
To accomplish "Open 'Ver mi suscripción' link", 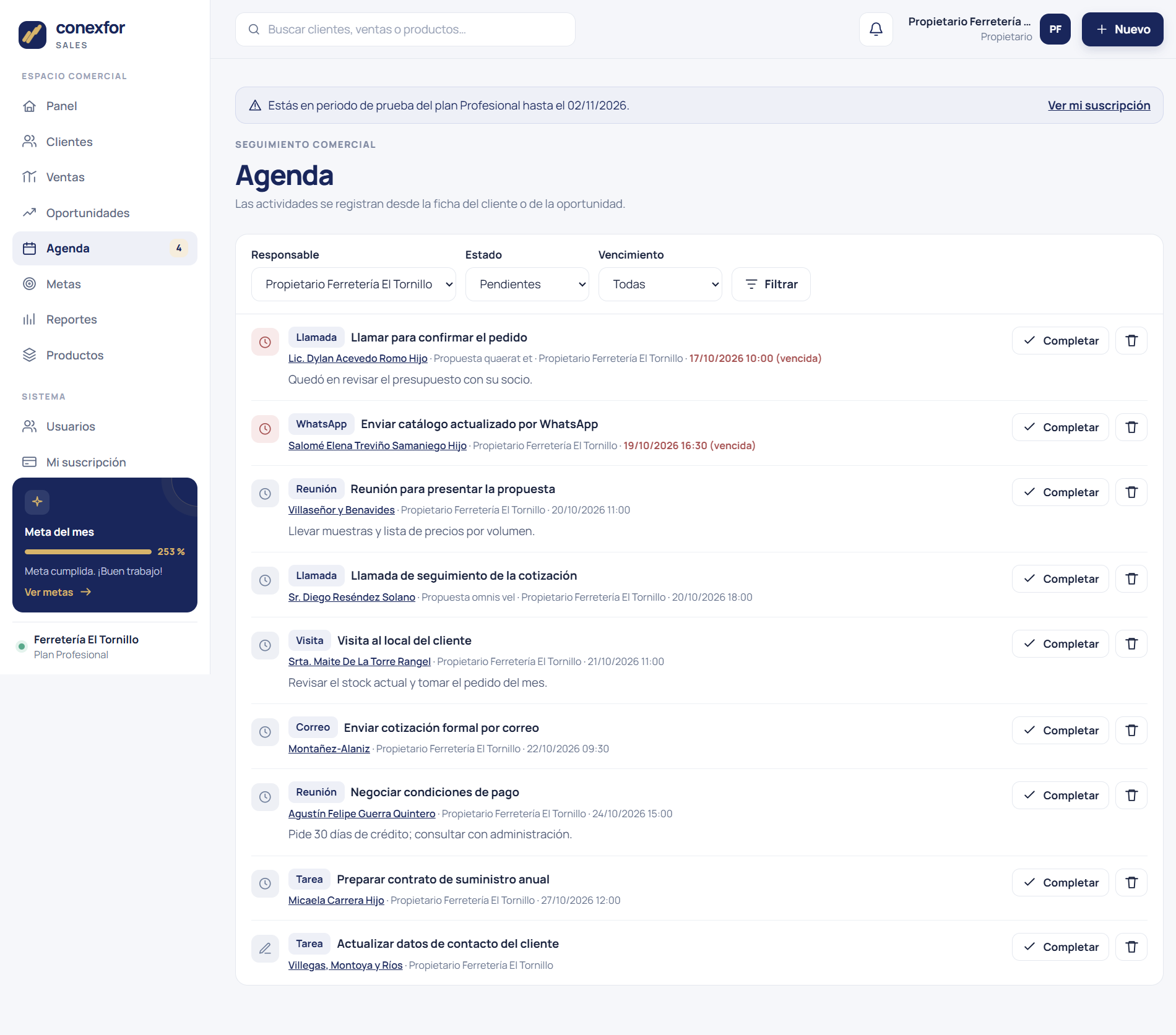I will 1099,106.
